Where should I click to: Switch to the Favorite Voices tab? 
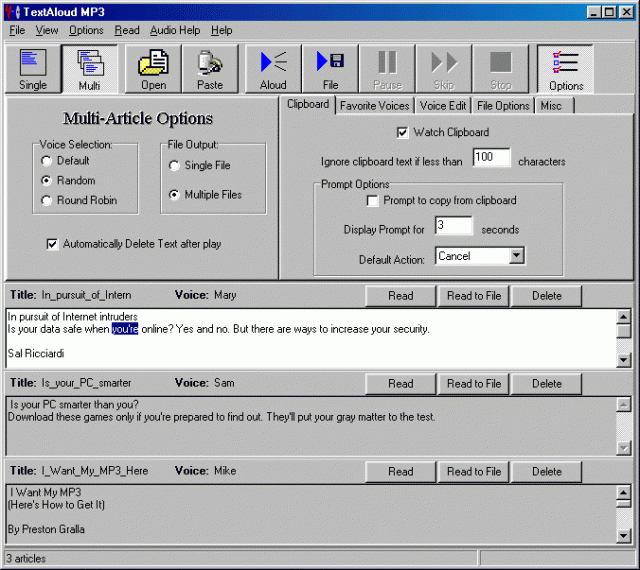[x=374, y=106]
